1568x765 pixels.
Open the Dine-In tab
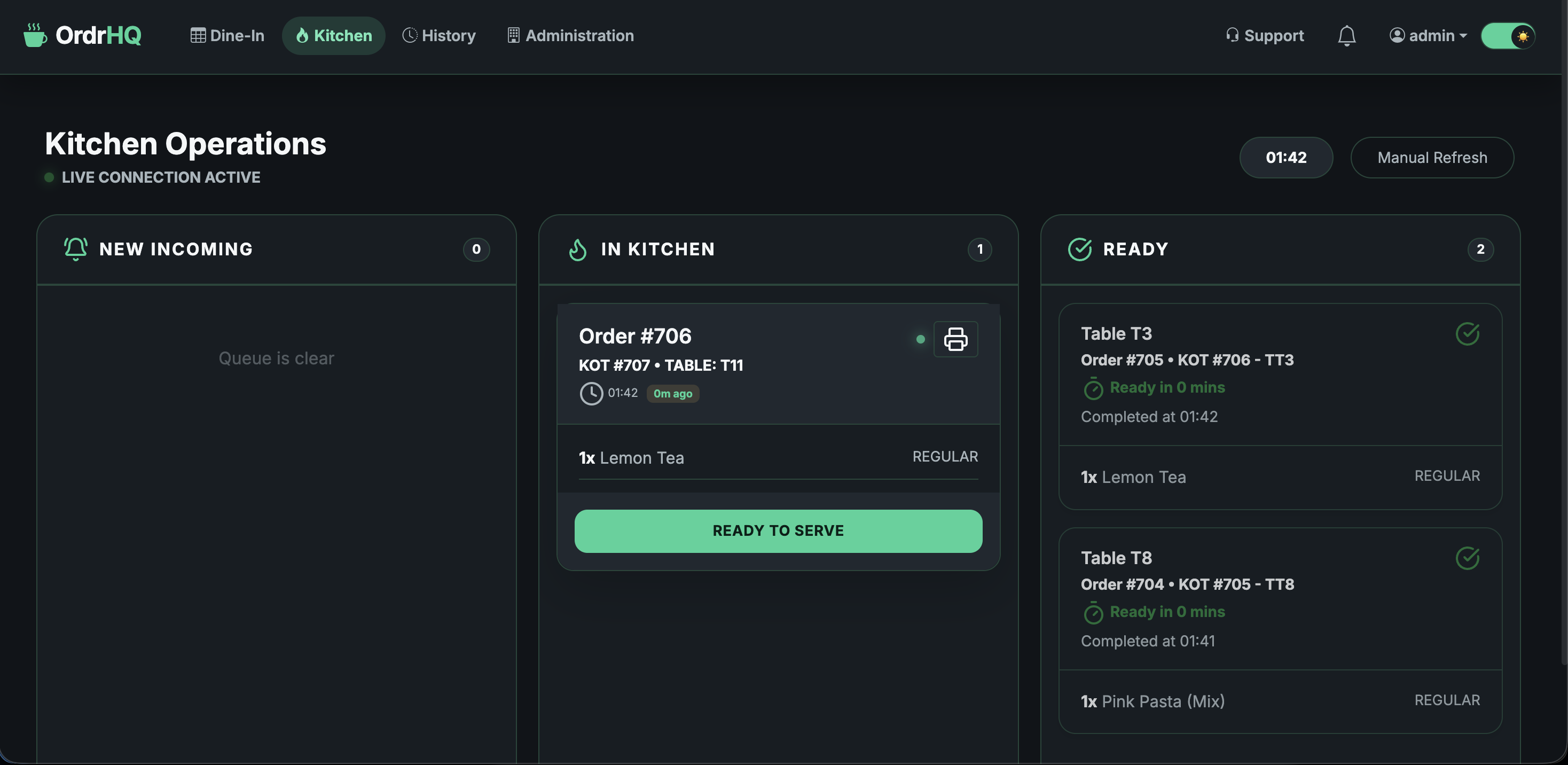pyautogui.click(x=227, y=35)
